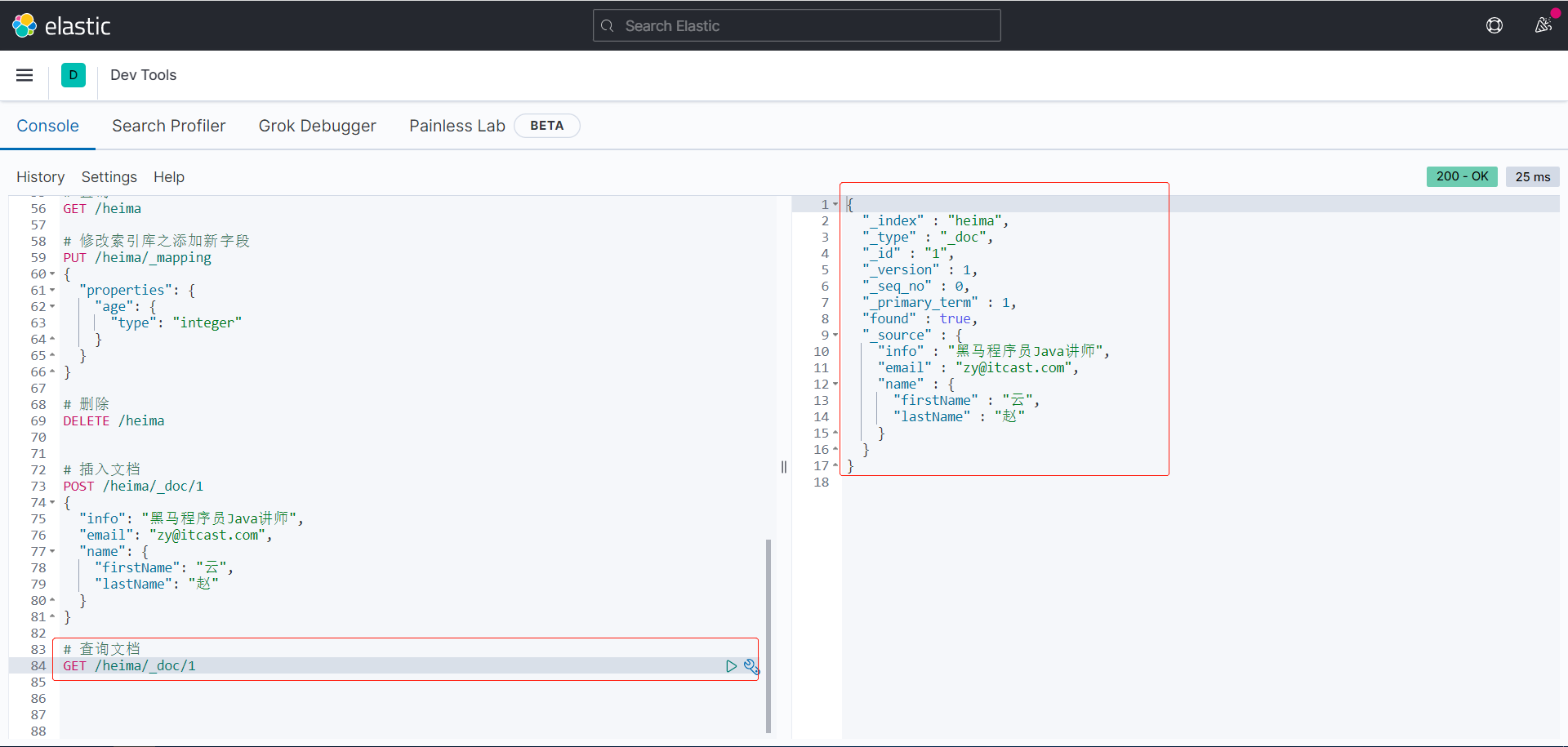
Task: Open the console Settings
Action: tap(109, 177)
